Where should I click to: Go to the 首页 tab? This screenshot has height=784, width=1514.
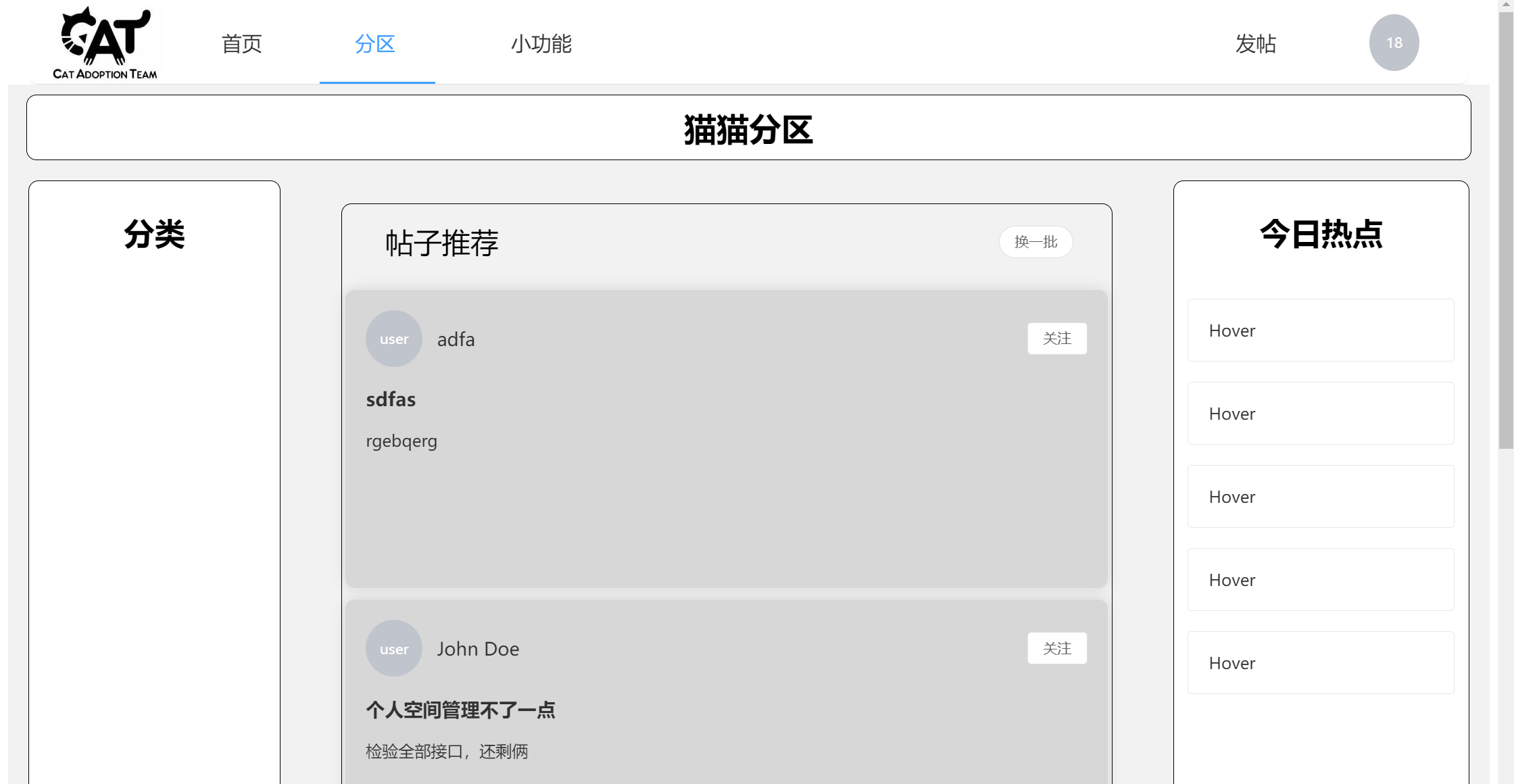[241, 44]
